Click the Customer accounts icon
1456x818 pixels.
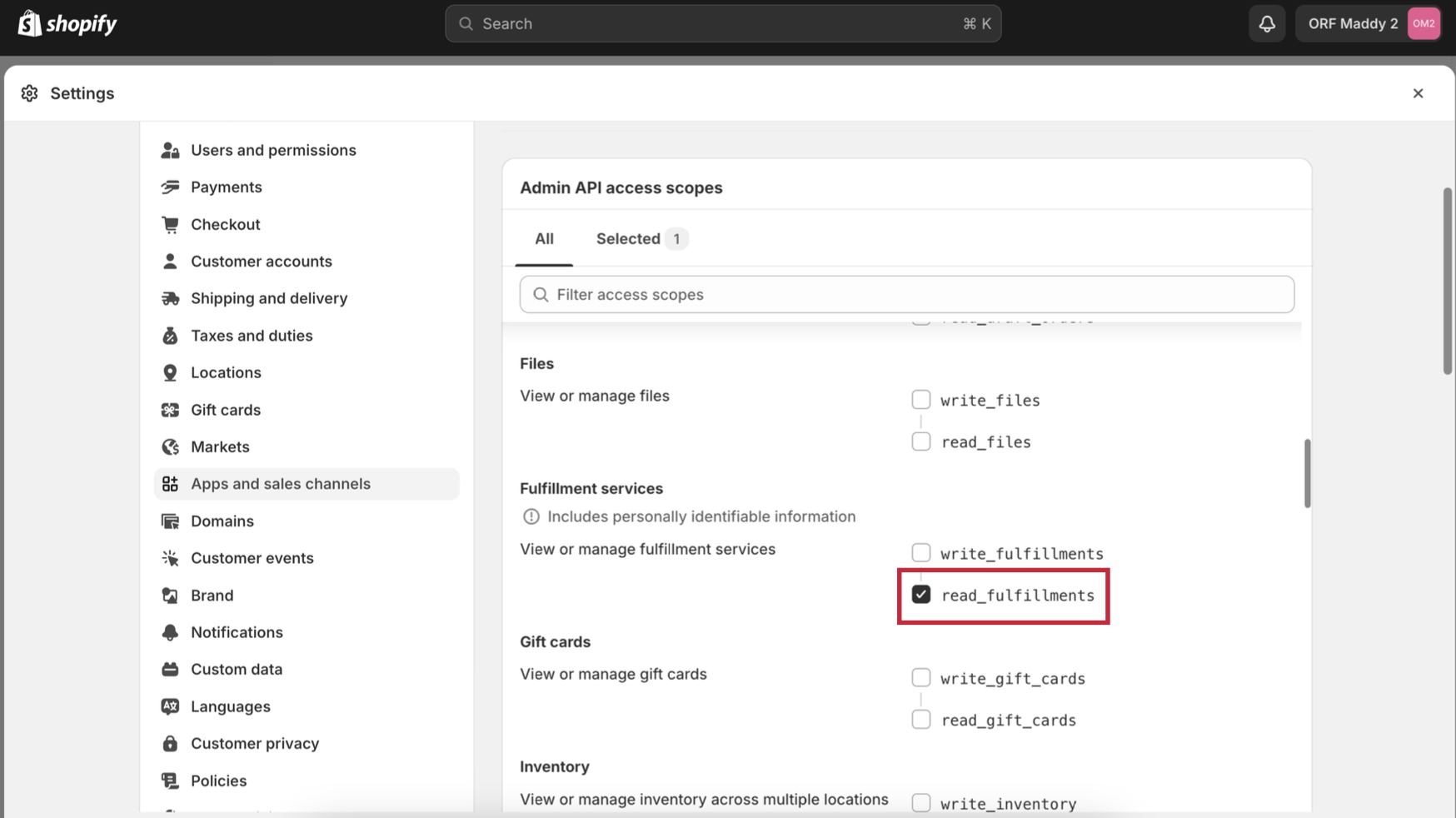[170, 261]
